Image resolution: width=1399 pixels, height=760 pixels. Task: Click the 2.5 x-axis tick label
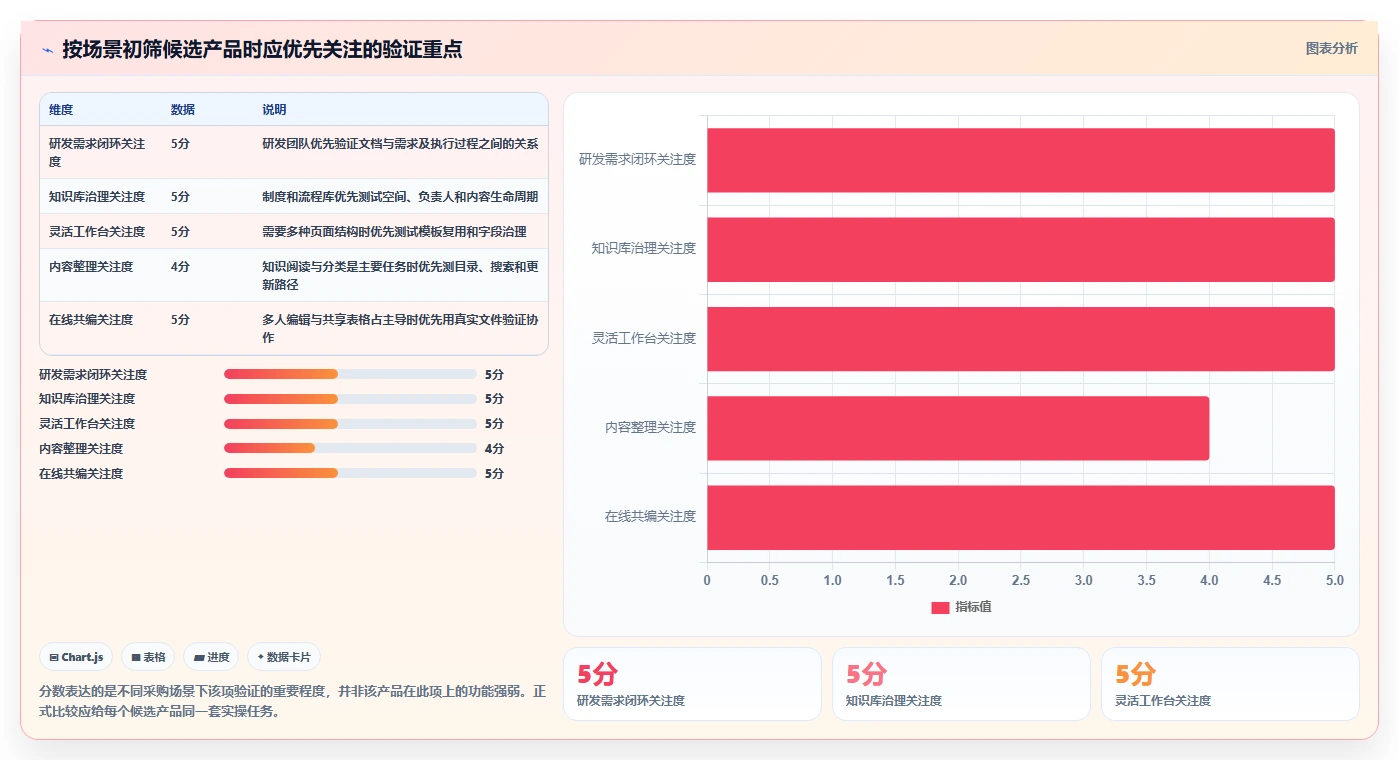pyautogui.click(x=1021, y=581)
